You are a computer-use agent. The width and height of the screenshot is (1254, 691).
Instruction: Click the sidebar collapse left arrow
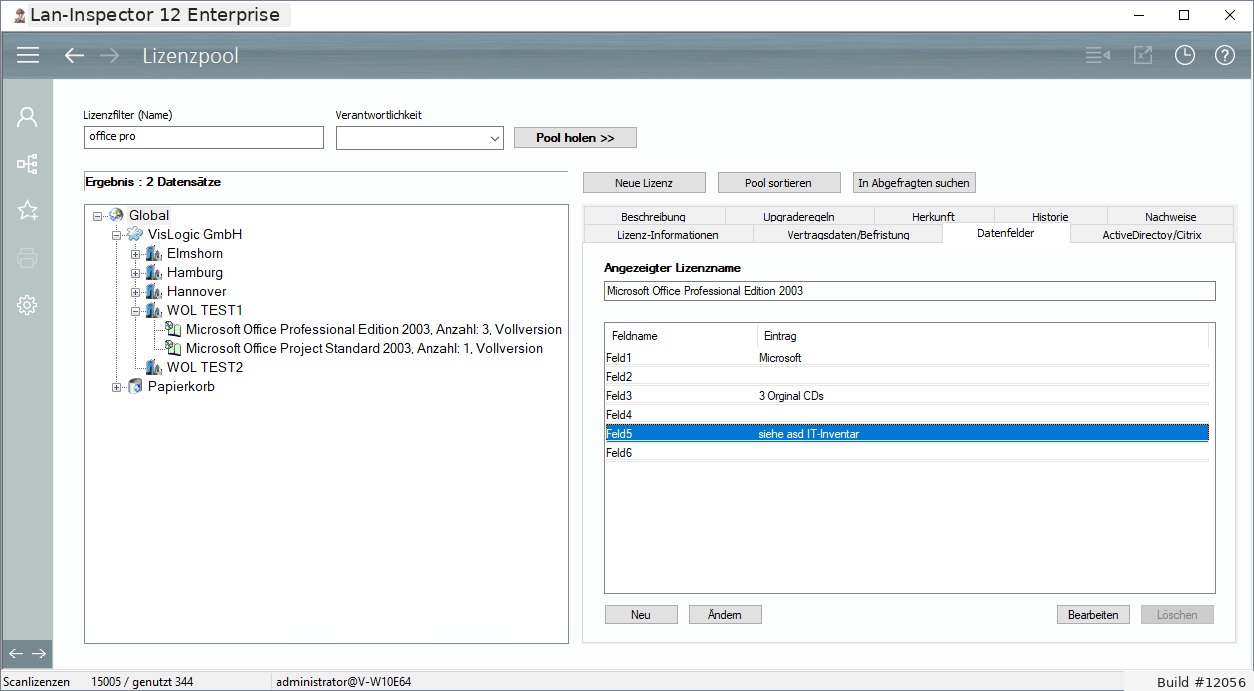[x=16, y=654]
